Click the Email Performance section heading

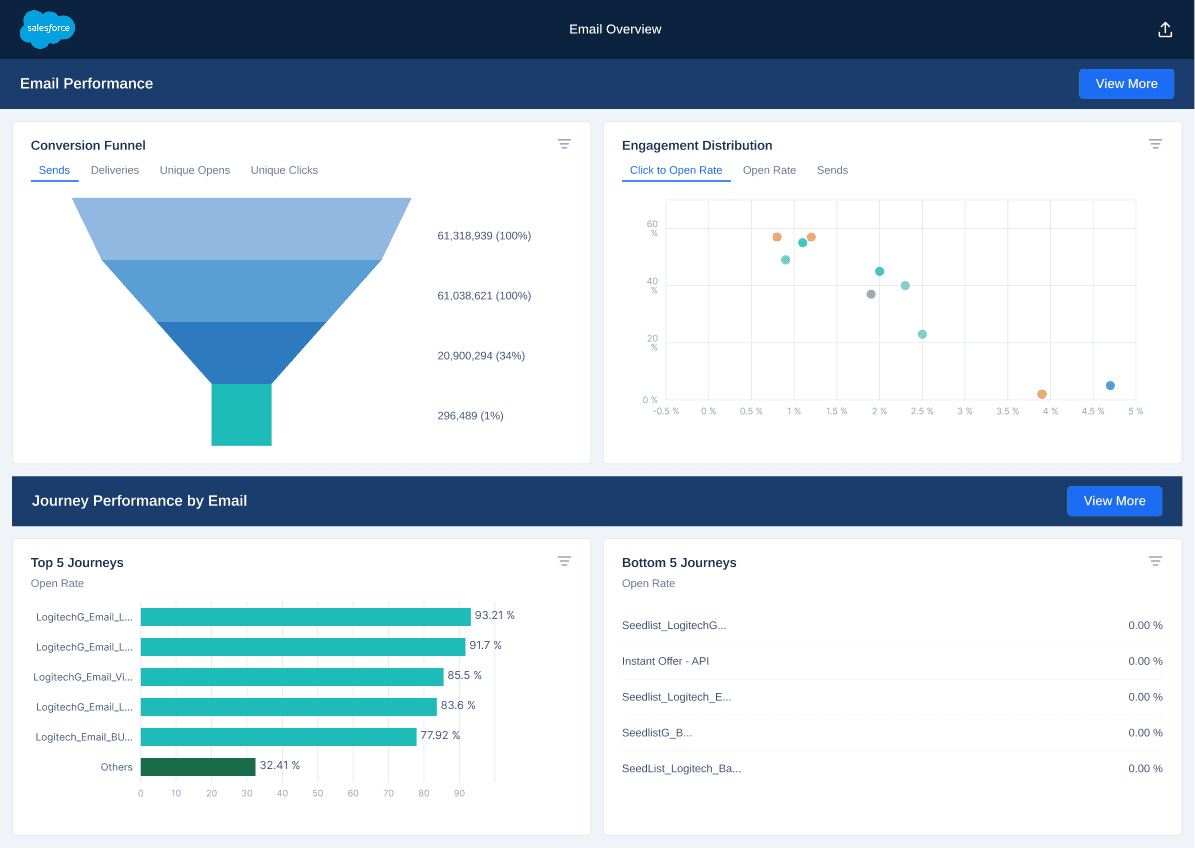tap(86, 84)
